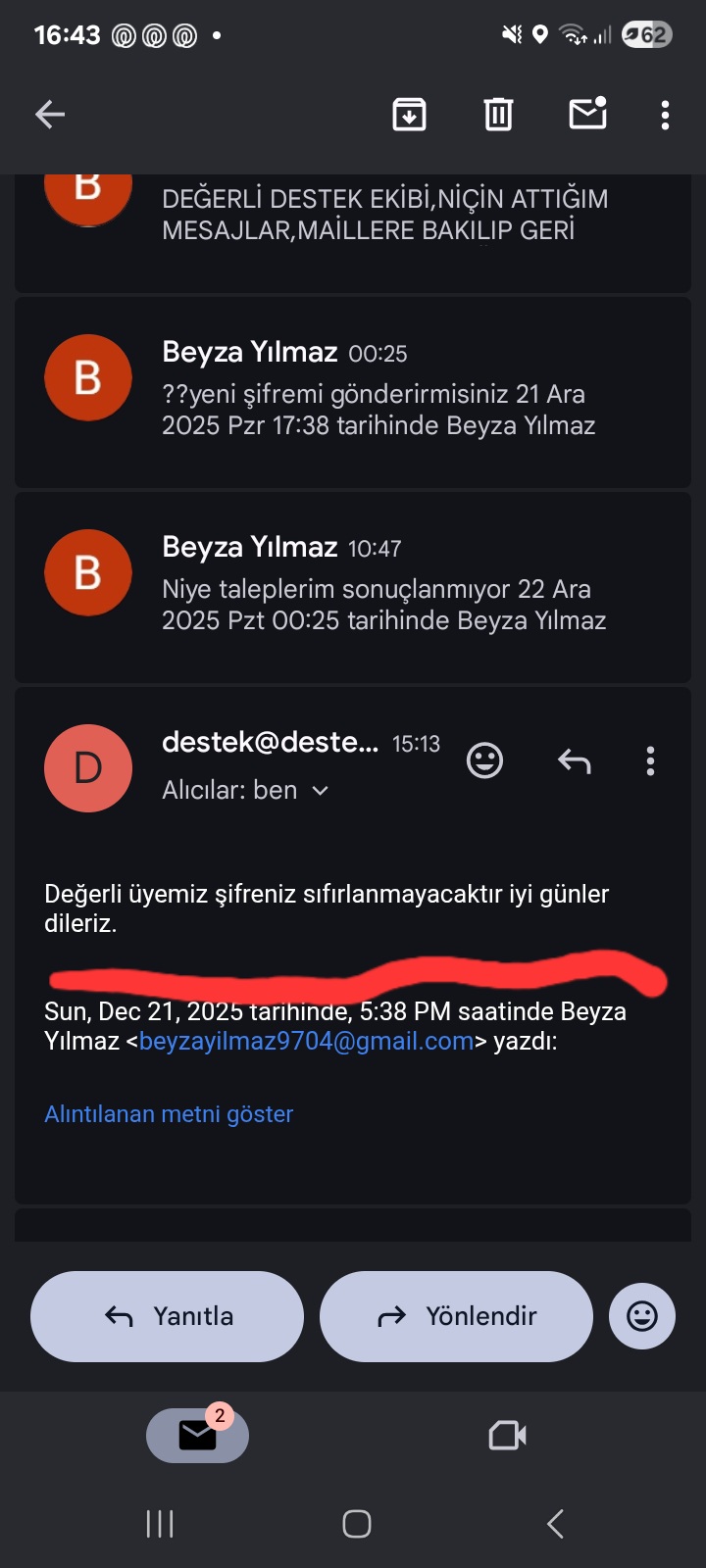
Task: Tap the reply arrow on the destek message
Action: [574, 760]
